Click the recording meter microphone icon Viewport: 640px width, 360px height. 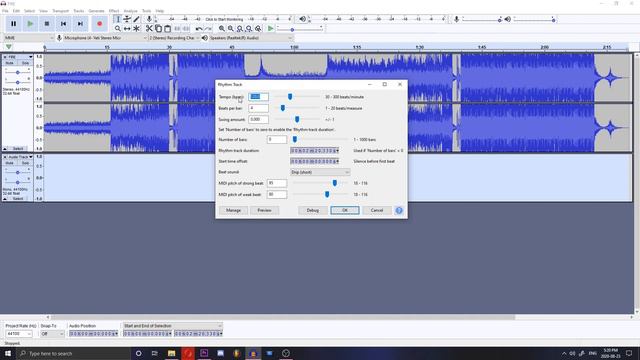149,19
